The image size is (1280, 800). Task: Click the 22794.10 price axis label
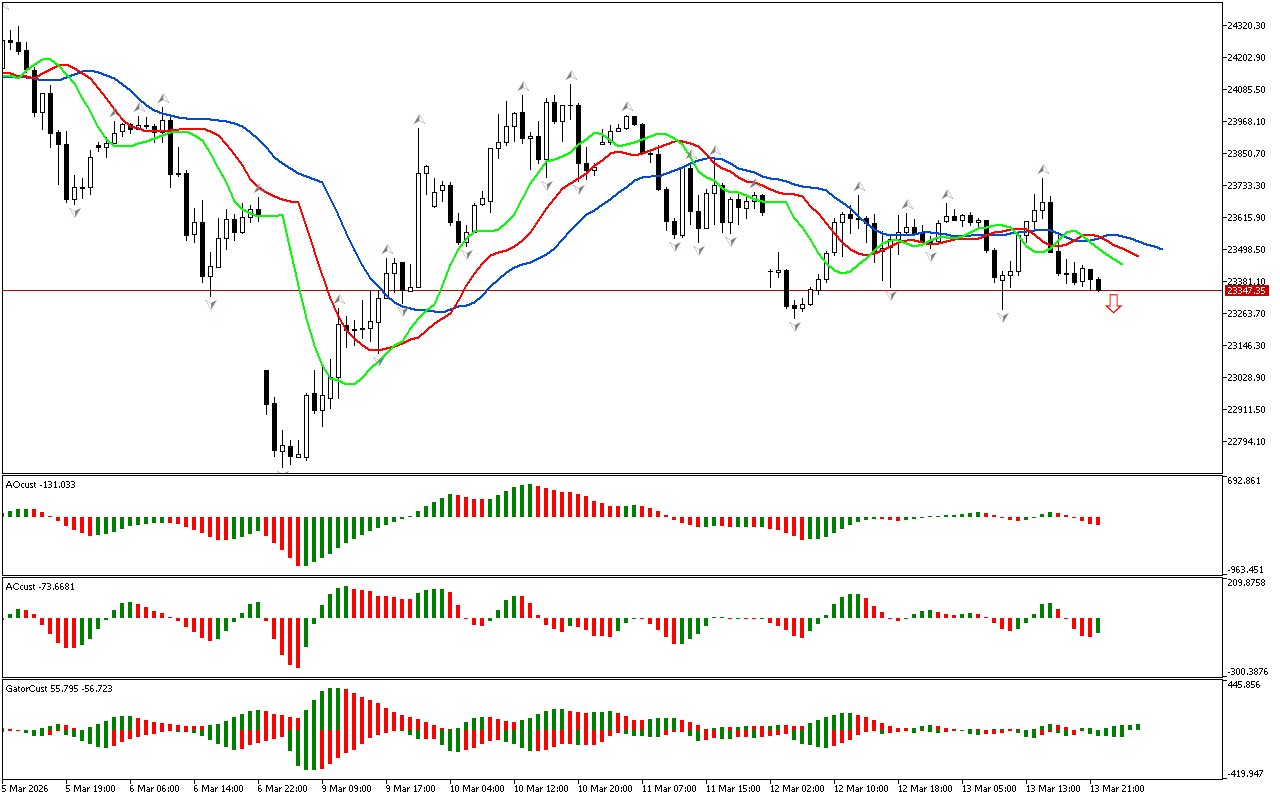(1248, 442)
